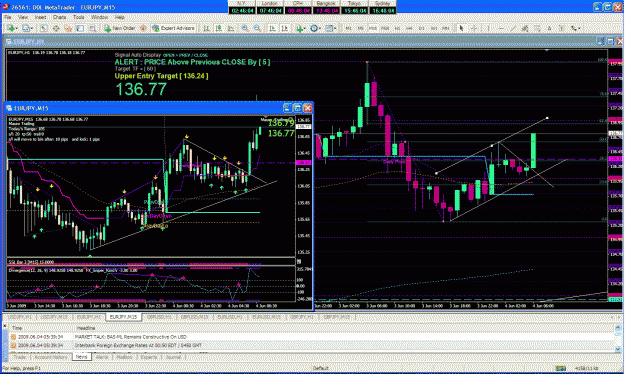Open the chart Templates icon
Viewport: 625px width, 374px height.
pos(329,28)
